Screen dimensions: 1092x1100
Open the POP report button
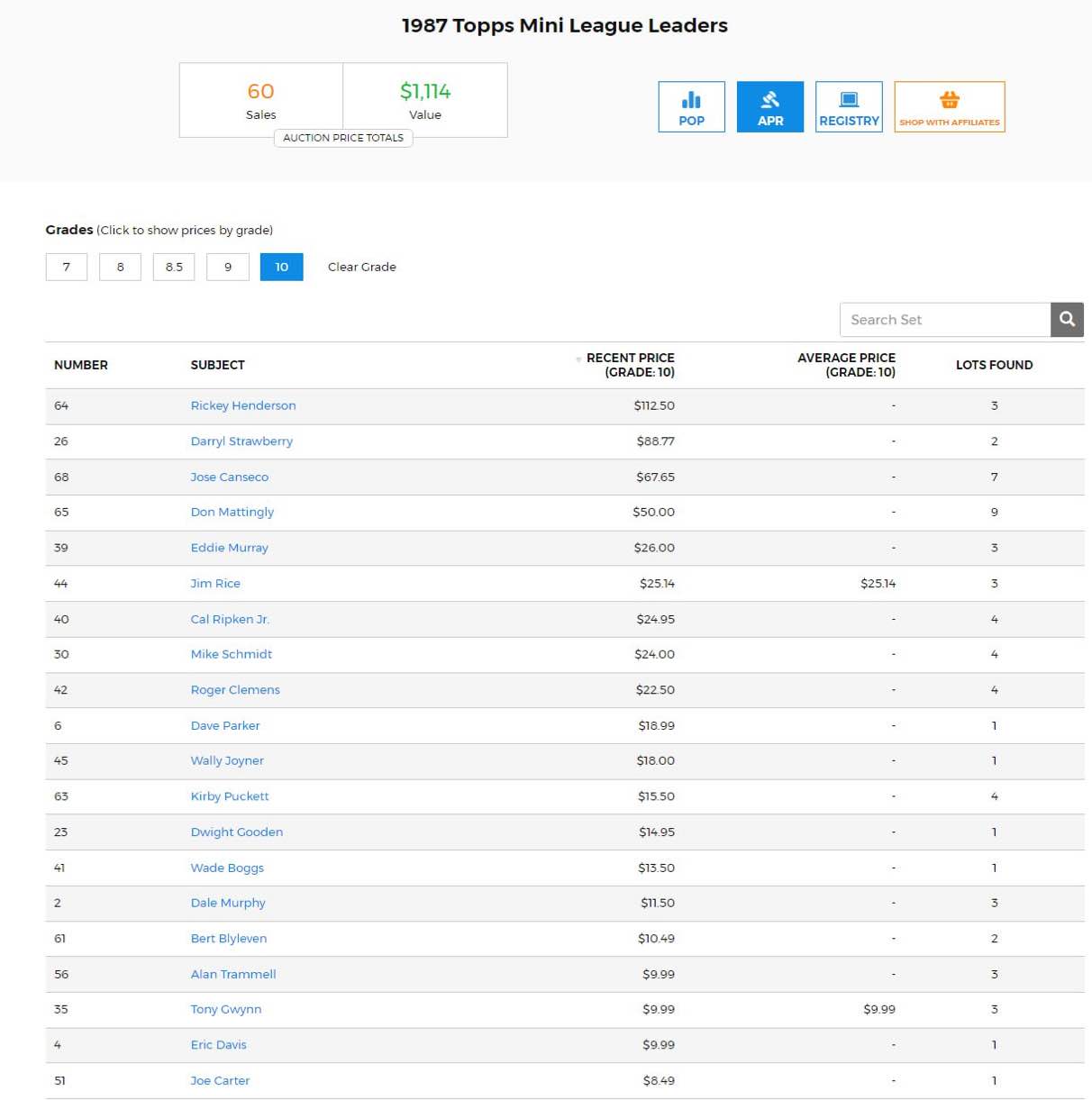point(691,107)
